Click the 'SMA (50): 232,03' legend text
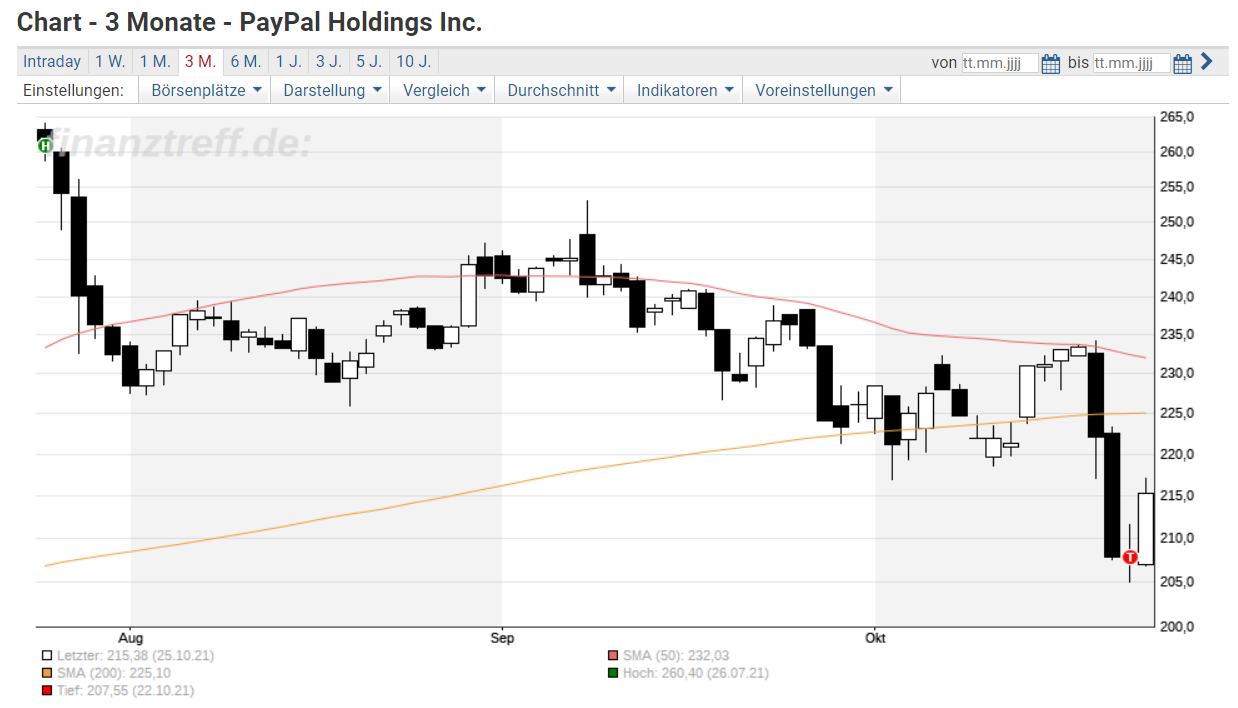The image size is (1238, 708). coord(676,656)
